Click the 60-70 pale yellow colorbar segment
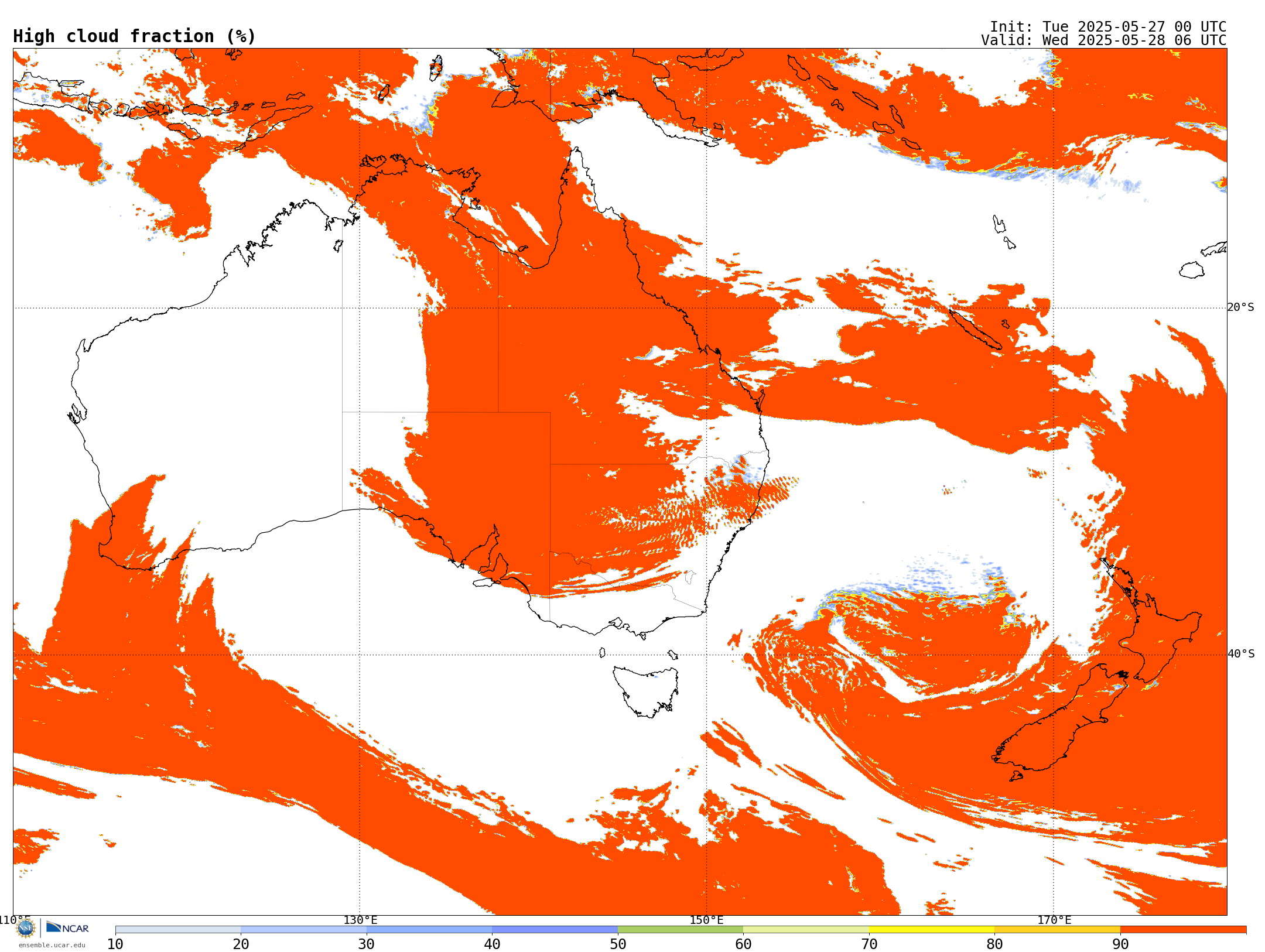Image resolution: width=1265 pixels, height=952 pixels. click(x=806, y=930)
